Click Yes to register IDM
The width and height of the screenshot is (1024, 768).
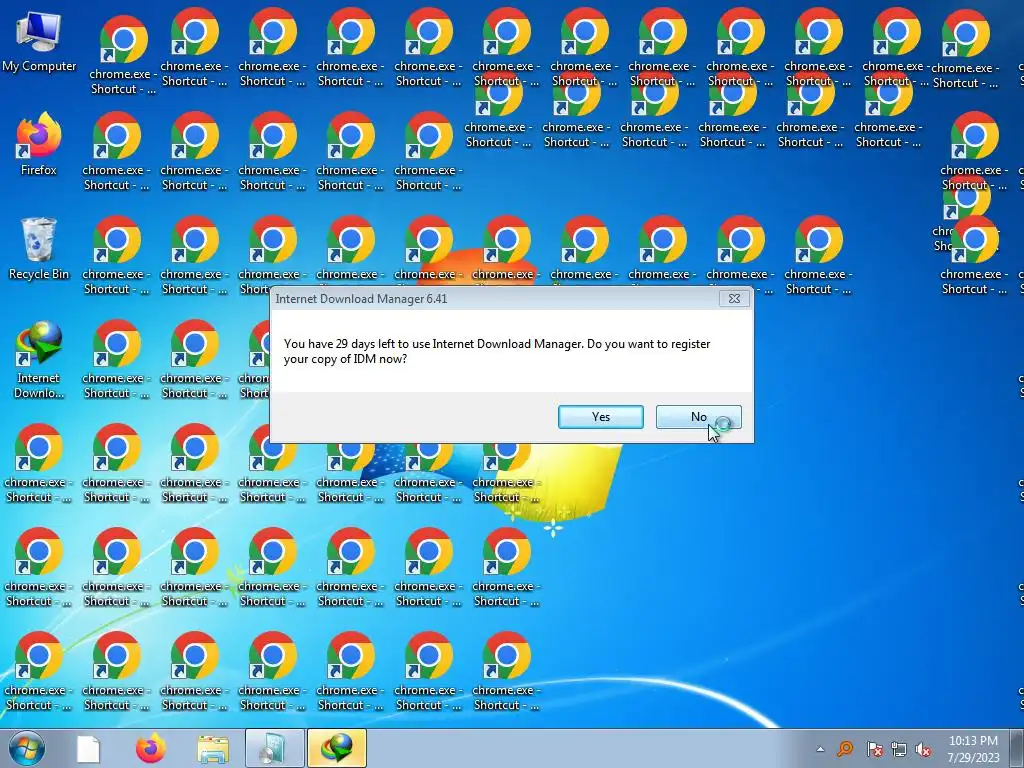(x=601, y=417)
